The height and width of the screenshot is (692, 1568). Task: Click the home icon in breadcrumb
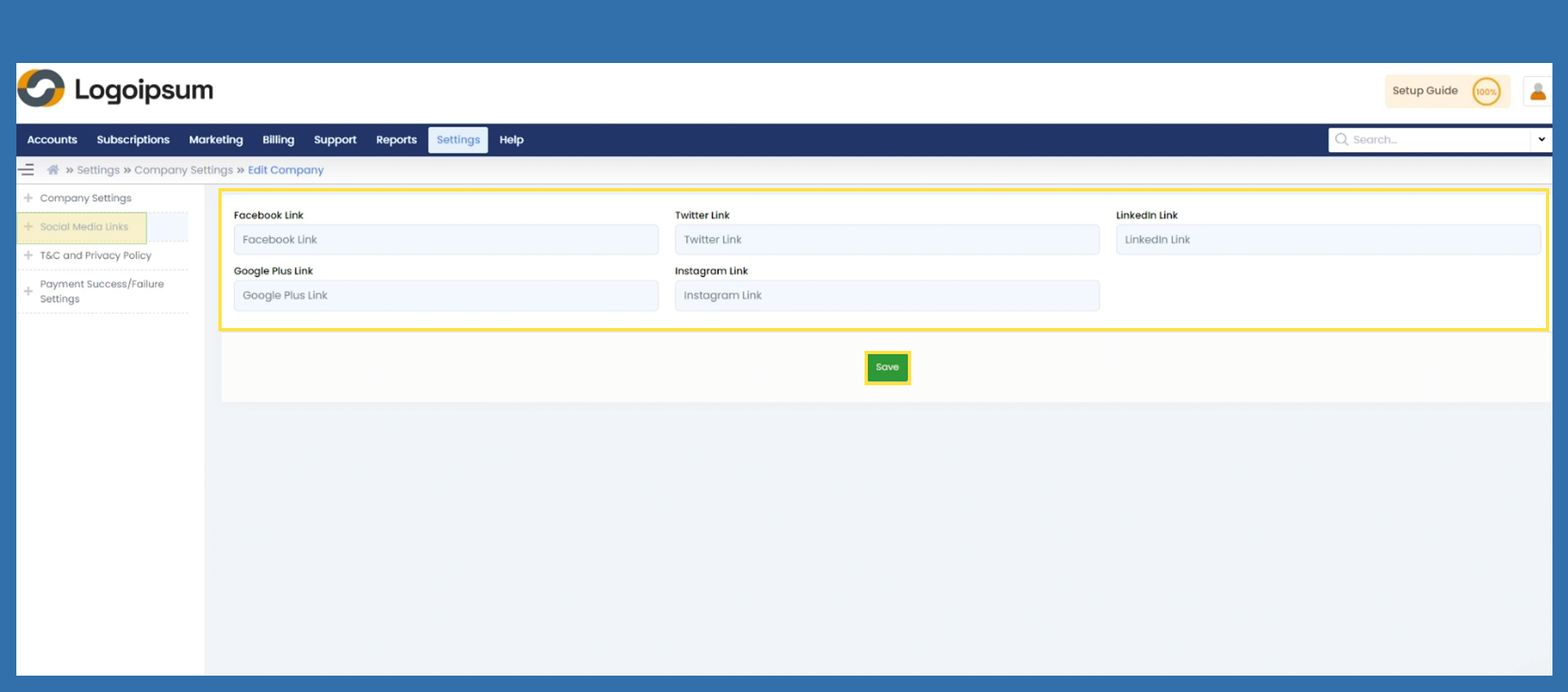click(53, 170)
